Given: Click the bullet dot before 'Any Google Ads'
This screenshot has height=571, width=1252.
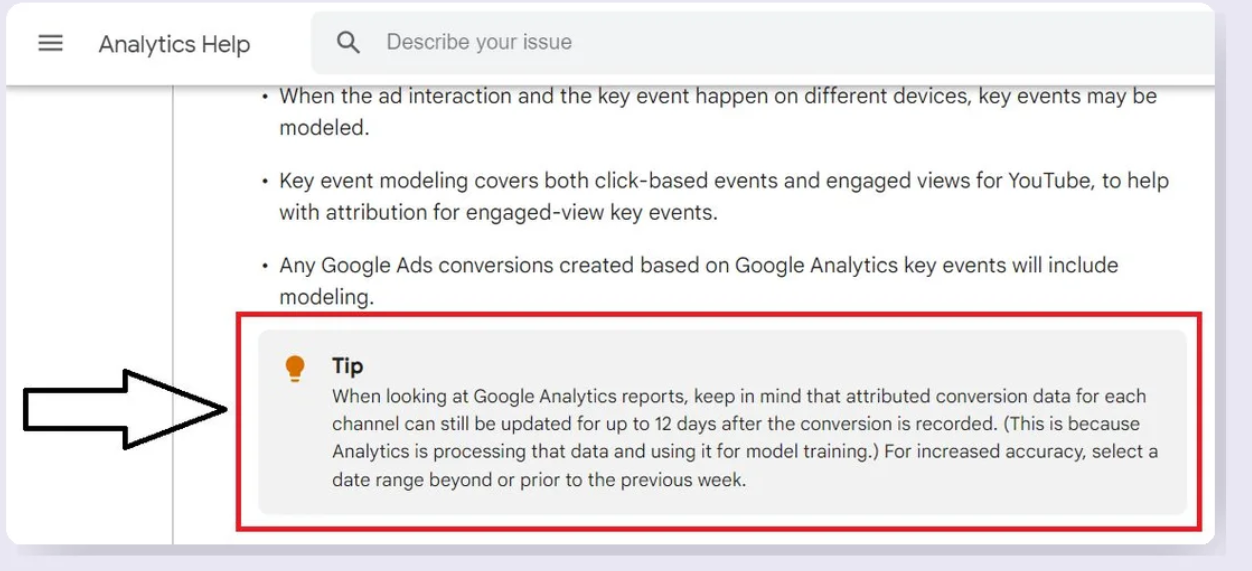Looking at the screenshot, I should point(265,267).
